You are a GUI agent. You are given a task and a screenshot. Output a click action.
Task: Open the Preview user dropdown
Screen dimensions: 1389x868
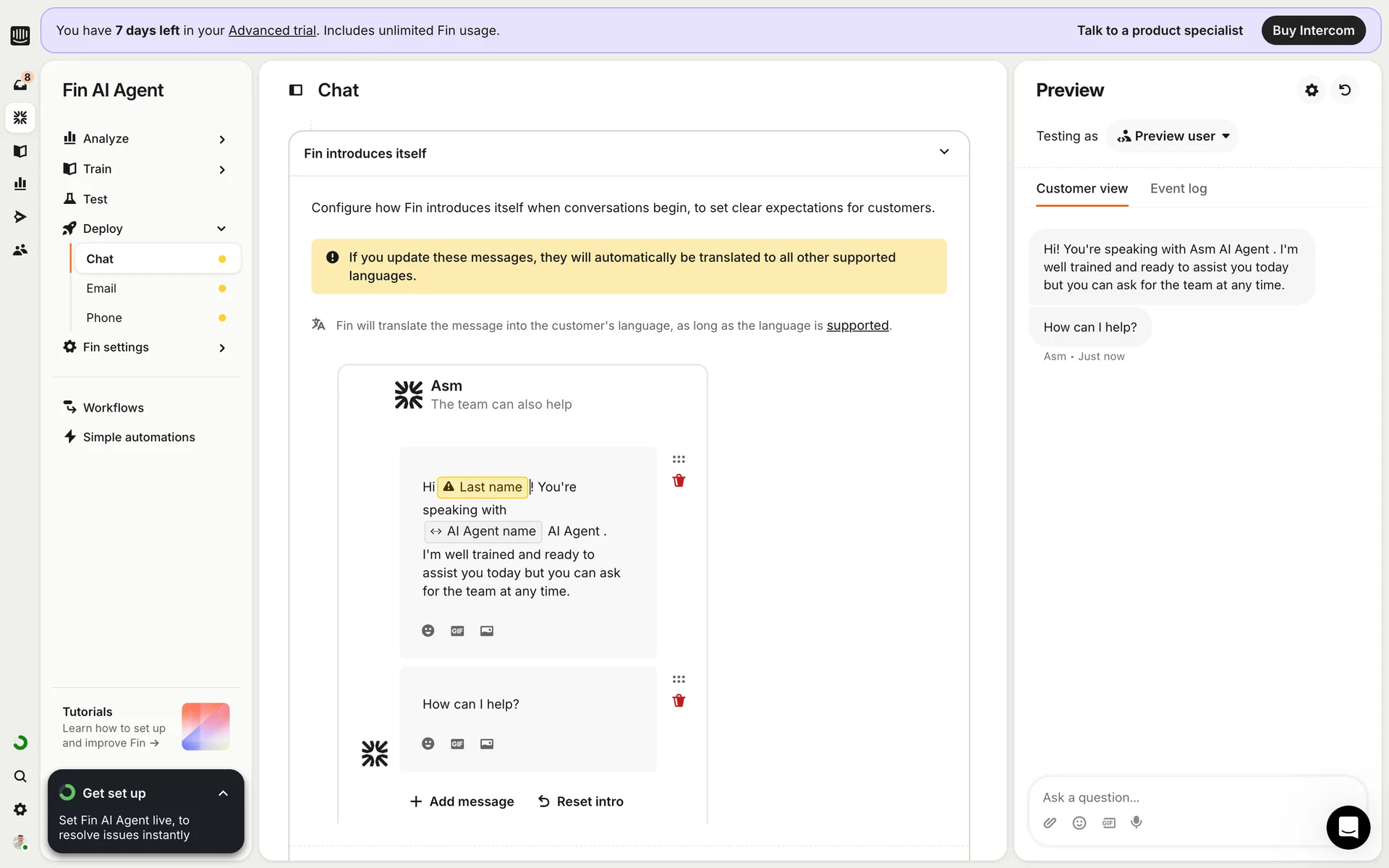(1173, 136)
